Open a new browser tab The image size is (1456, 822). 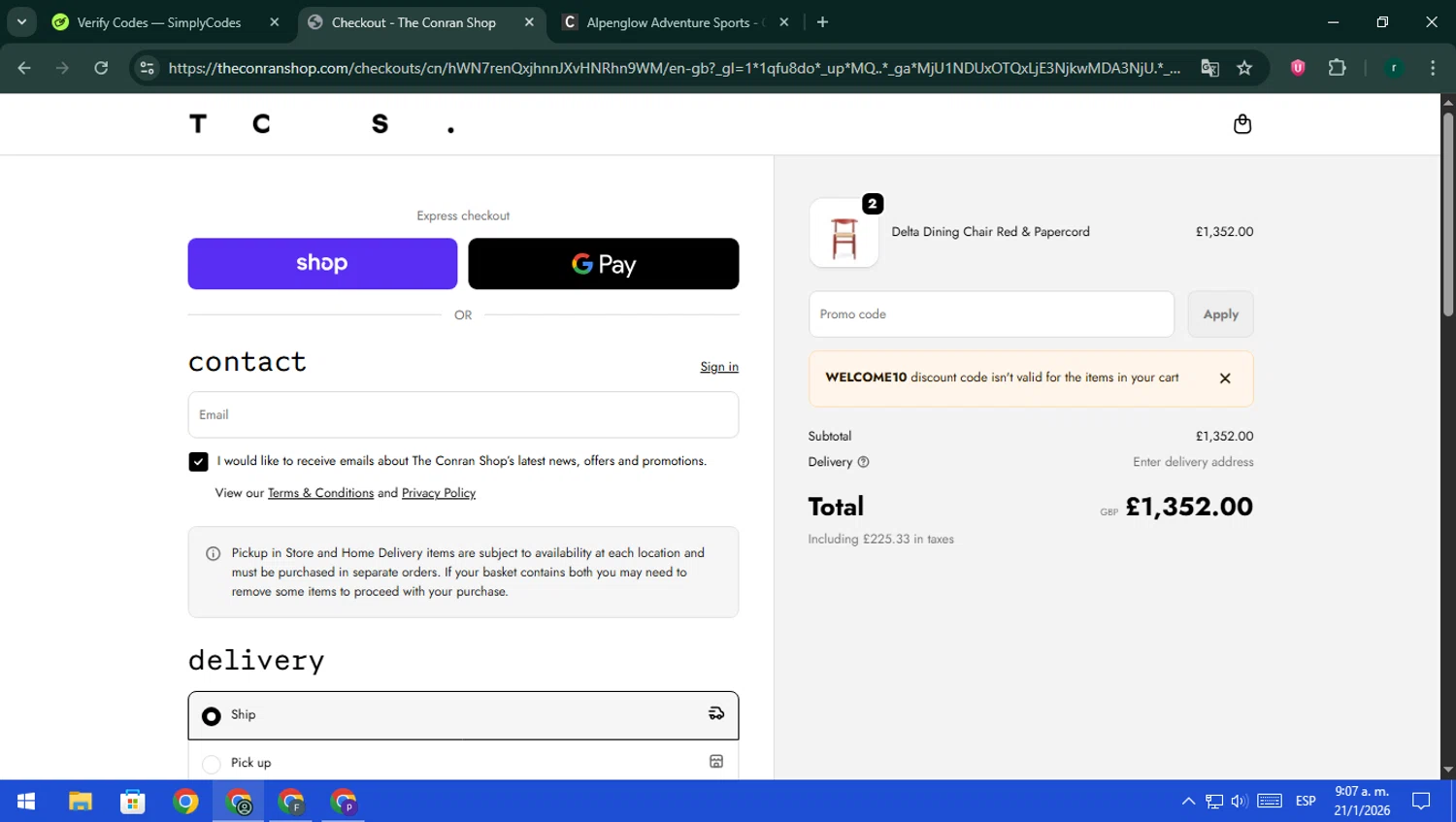click(822, 22)
